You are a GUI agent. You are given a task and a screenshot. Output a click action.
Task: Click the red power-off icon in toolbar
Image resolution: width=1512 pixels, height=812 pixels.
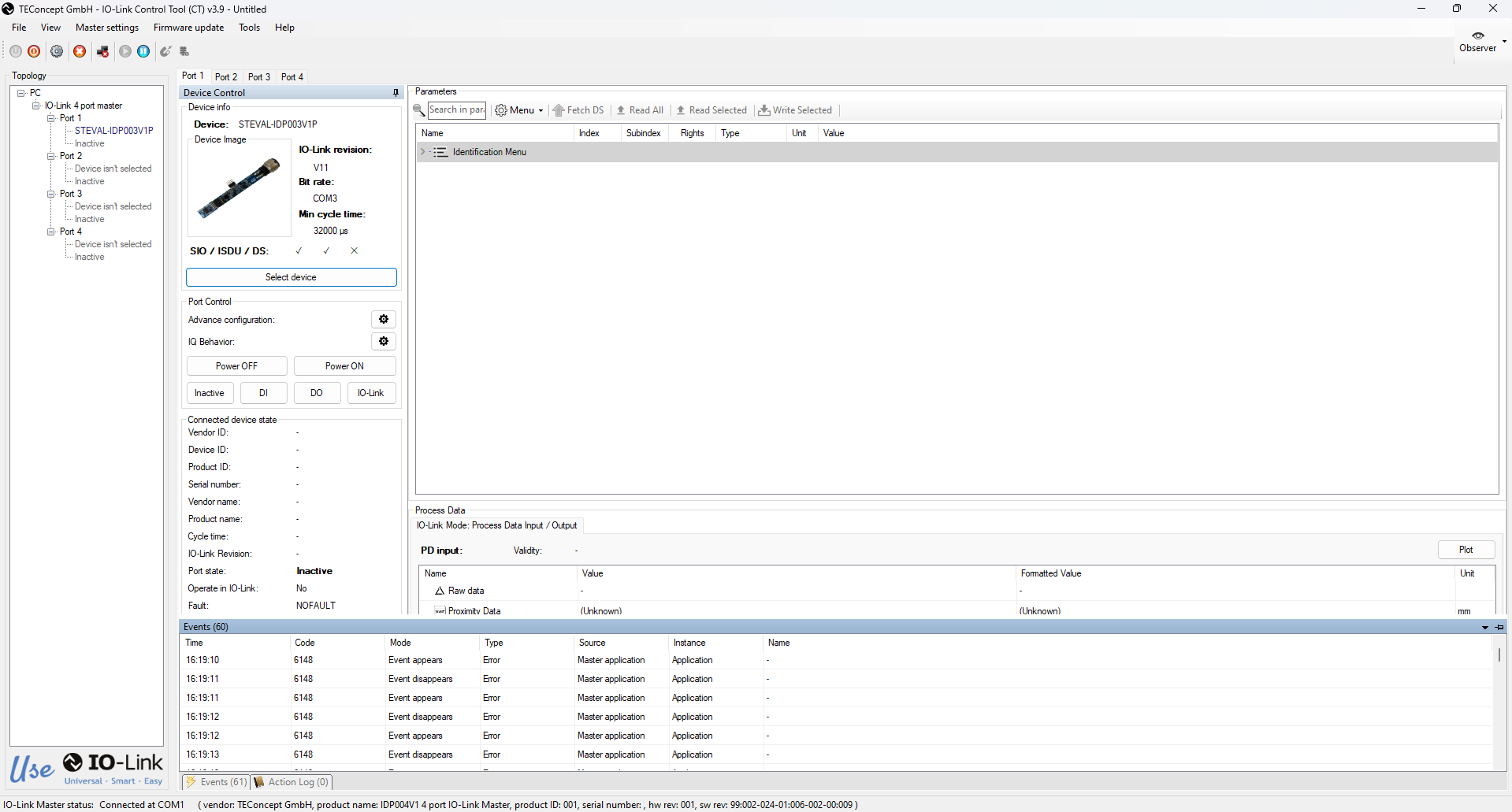pyautogui.click(x=34, y=51)
